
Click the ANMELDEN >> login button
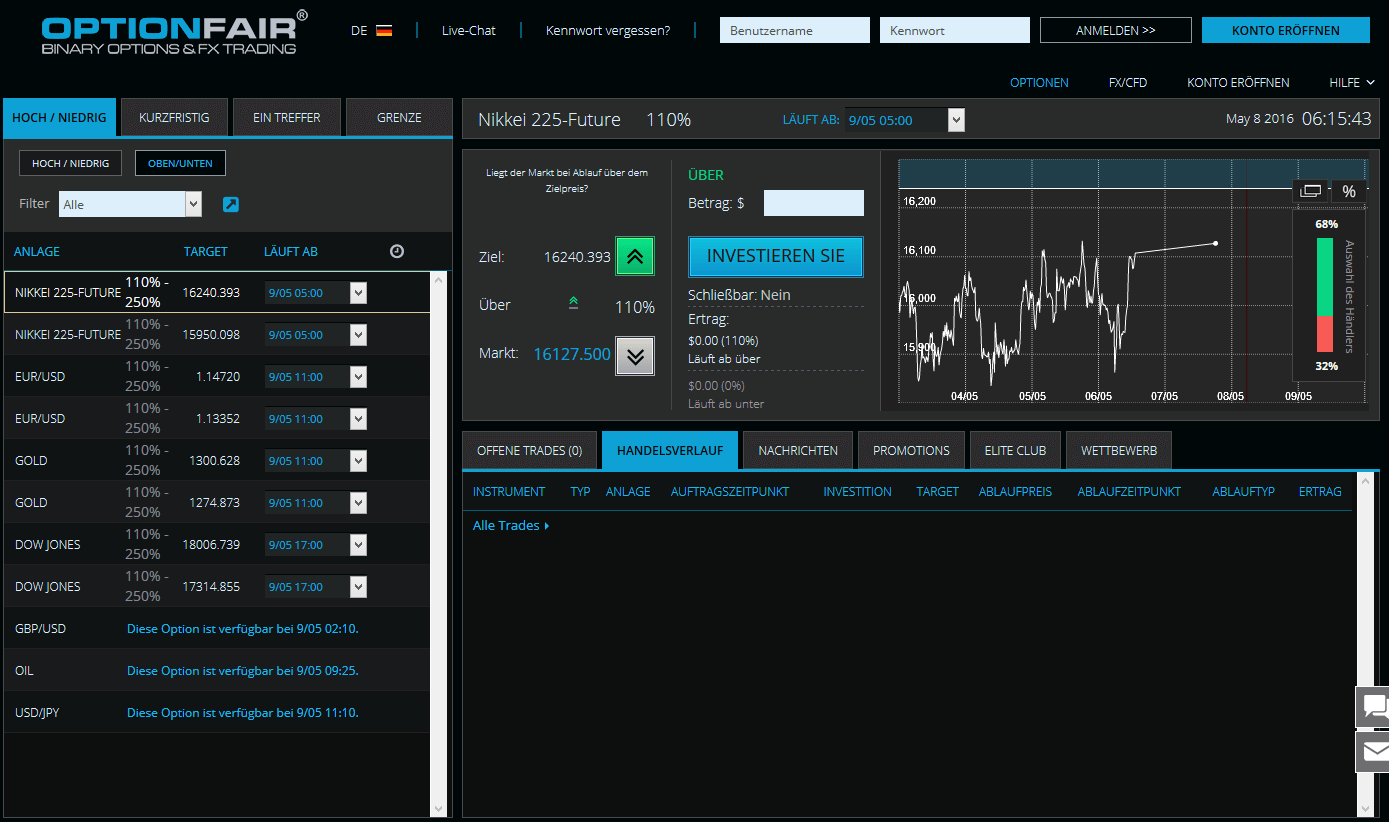tap(1116, 30)
